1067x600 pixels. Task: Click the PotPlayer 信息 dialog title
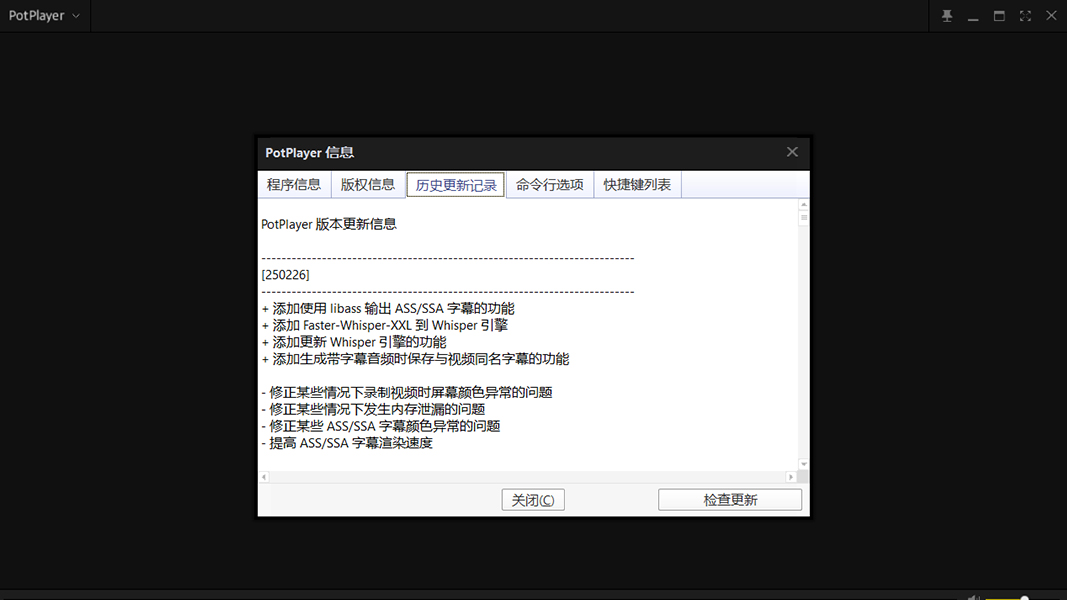(x=310, y=152)
